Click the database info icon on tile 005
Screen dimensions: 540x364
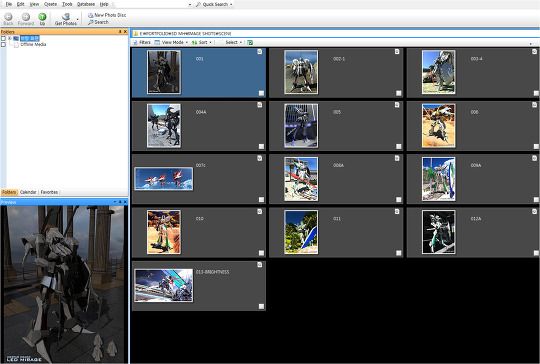click(x=397, y=105)
